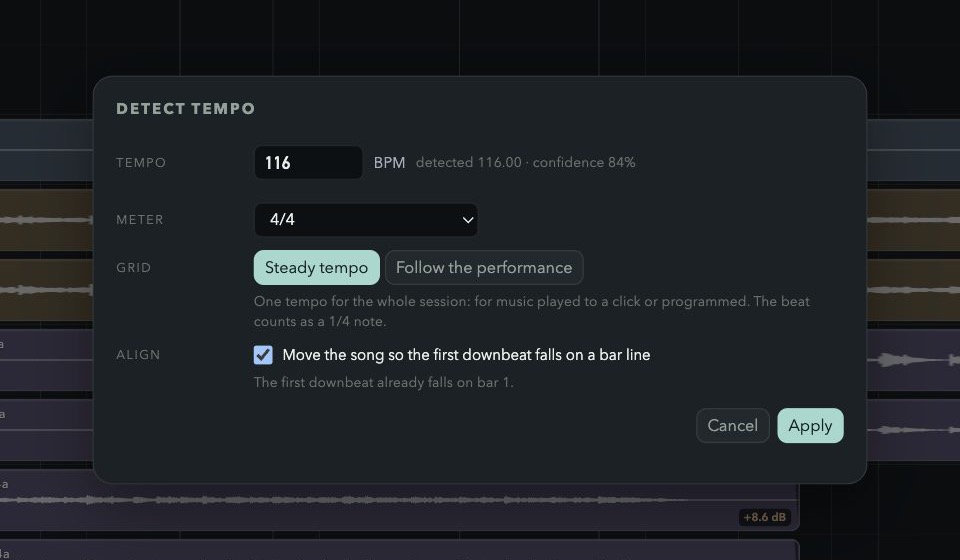The width and height of the screenshot is (960, 560).
Task: Cancel the Detect Tempo dialog
Action: [732, 425]
